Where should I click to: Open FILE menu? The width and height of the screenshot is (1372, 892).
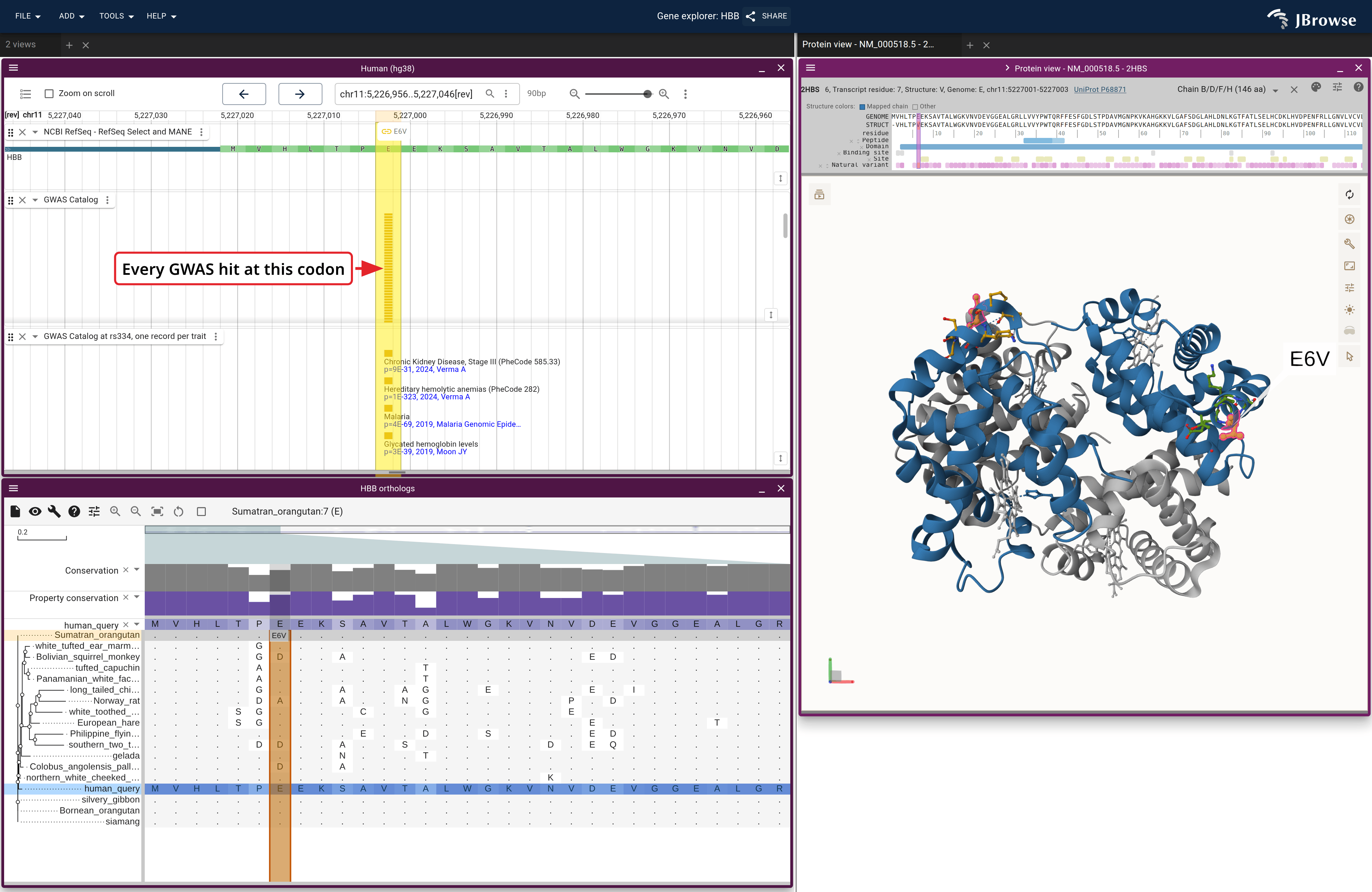(x=28, y=16)
